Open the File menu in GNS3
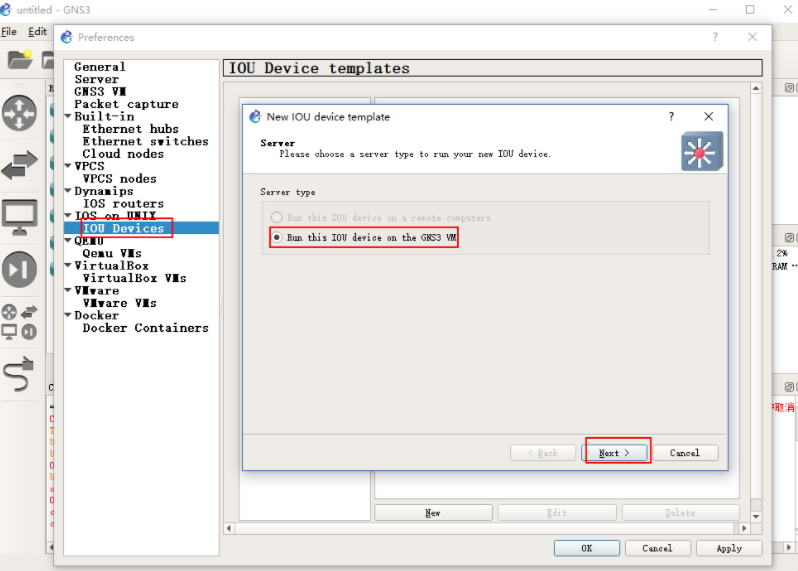This screenshot has width=798, height=571. [x=9, y=32]
